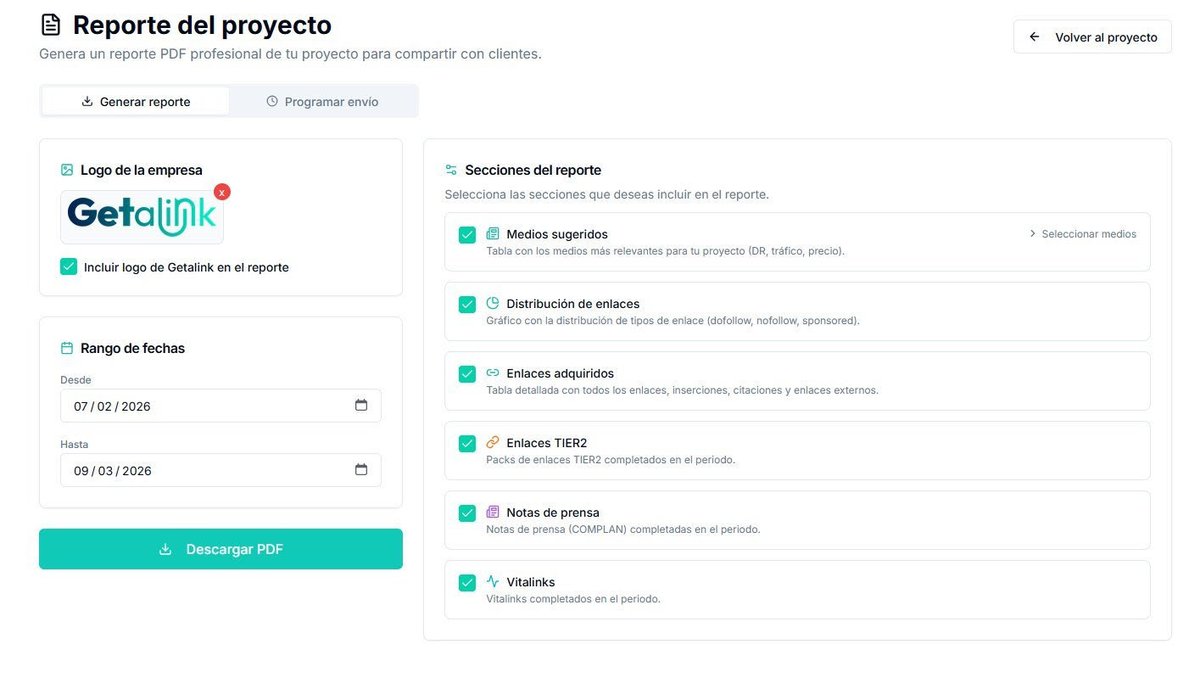Toggle the Enlaces adquiridos checkbox
The image size is (1200, 689).
click(467, 374)
